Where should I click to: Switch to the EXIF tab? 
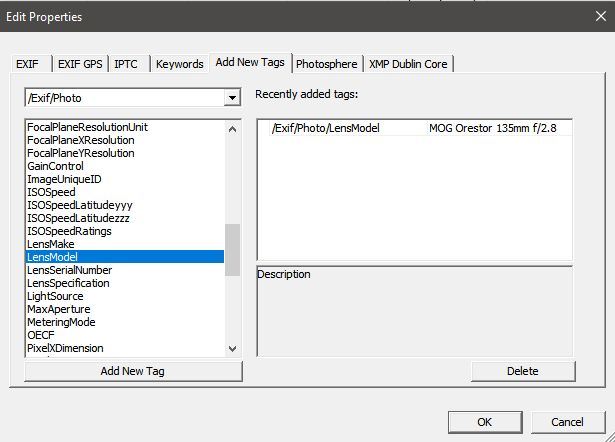click(27, 64)
